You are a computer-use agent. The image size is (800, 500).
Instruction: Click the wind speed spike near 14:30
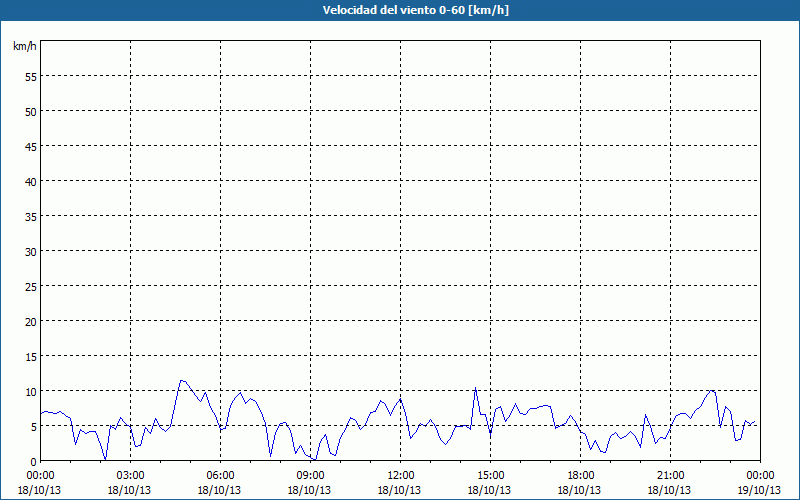(x=476, y=388)
